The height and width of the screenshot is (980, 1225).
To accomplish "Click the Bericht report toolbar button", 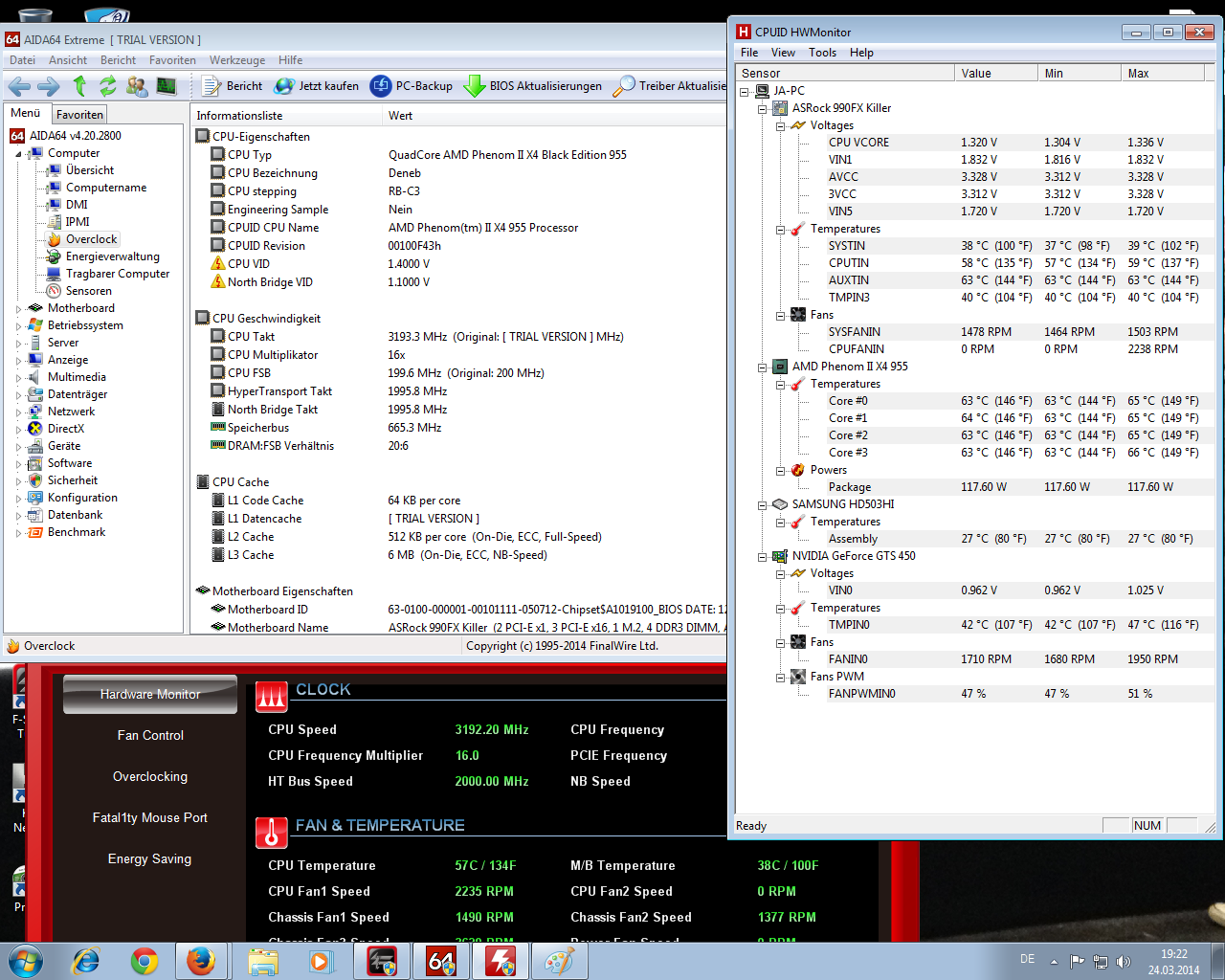I will coord(233,86).
